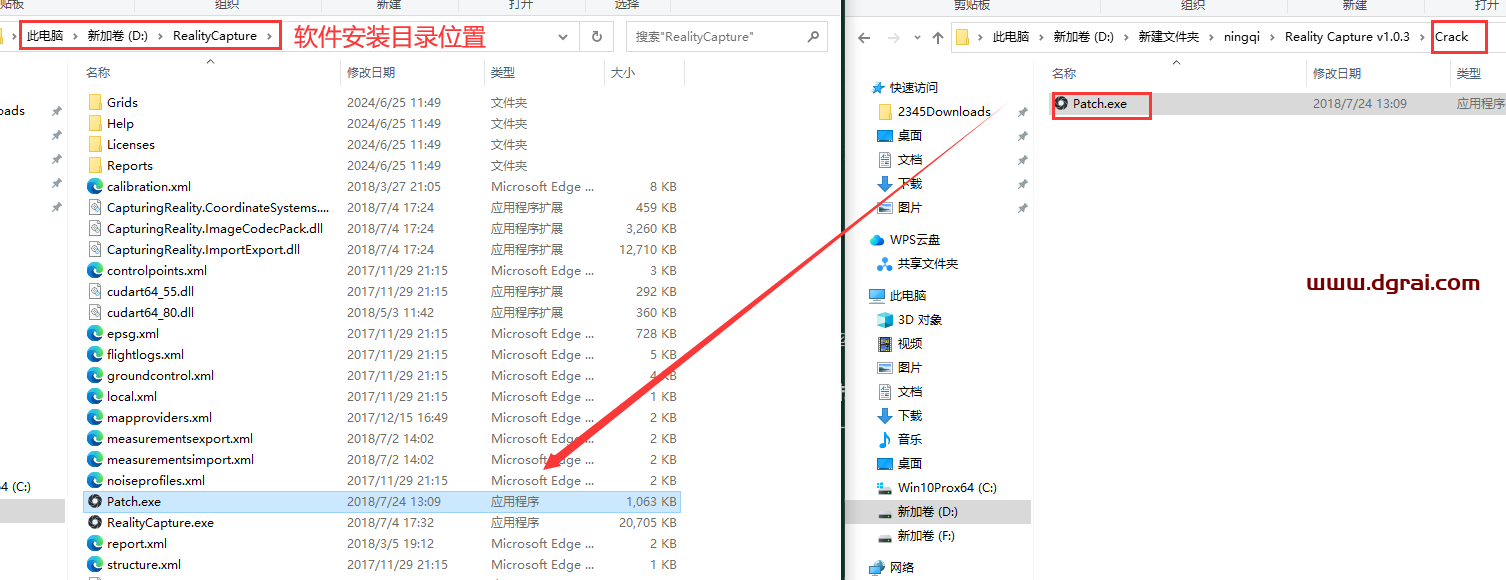The image size is (1506, 580).
Task: Open 3D 对象 in the navigation pane
Action: (x=920, y=319)
